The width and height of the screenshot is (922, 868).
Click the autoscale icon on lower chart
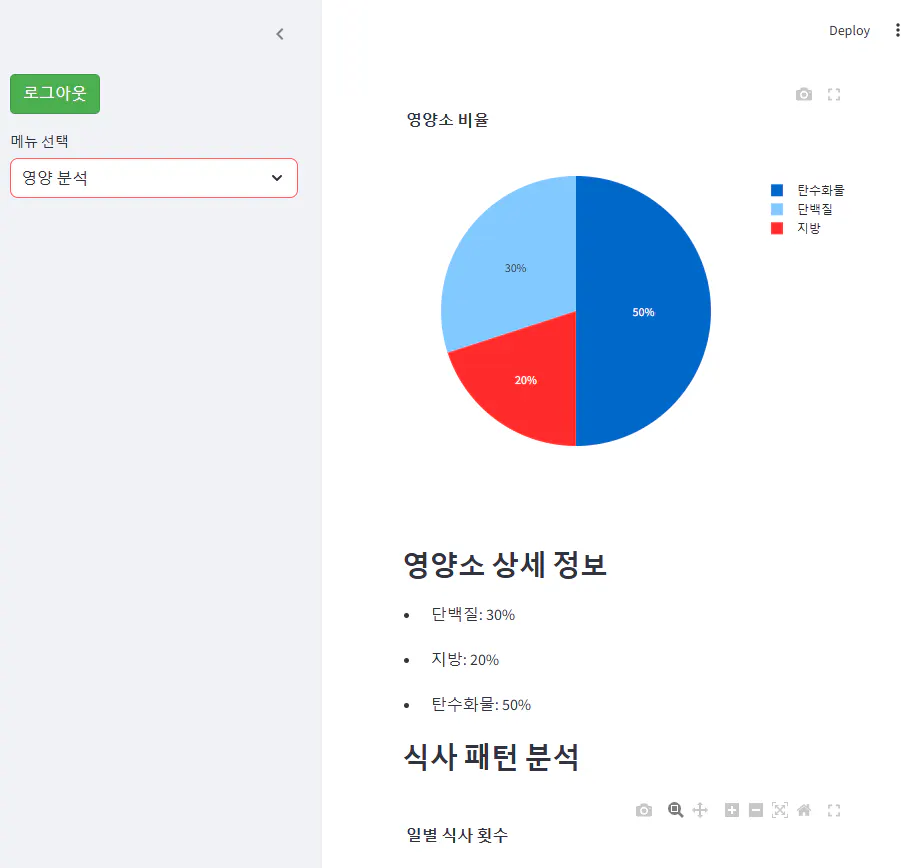click(780, 810)
